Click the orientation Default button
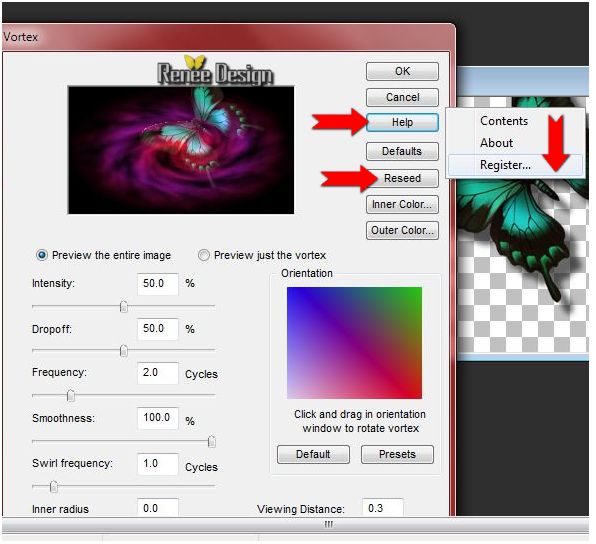 tap(313, 455)
